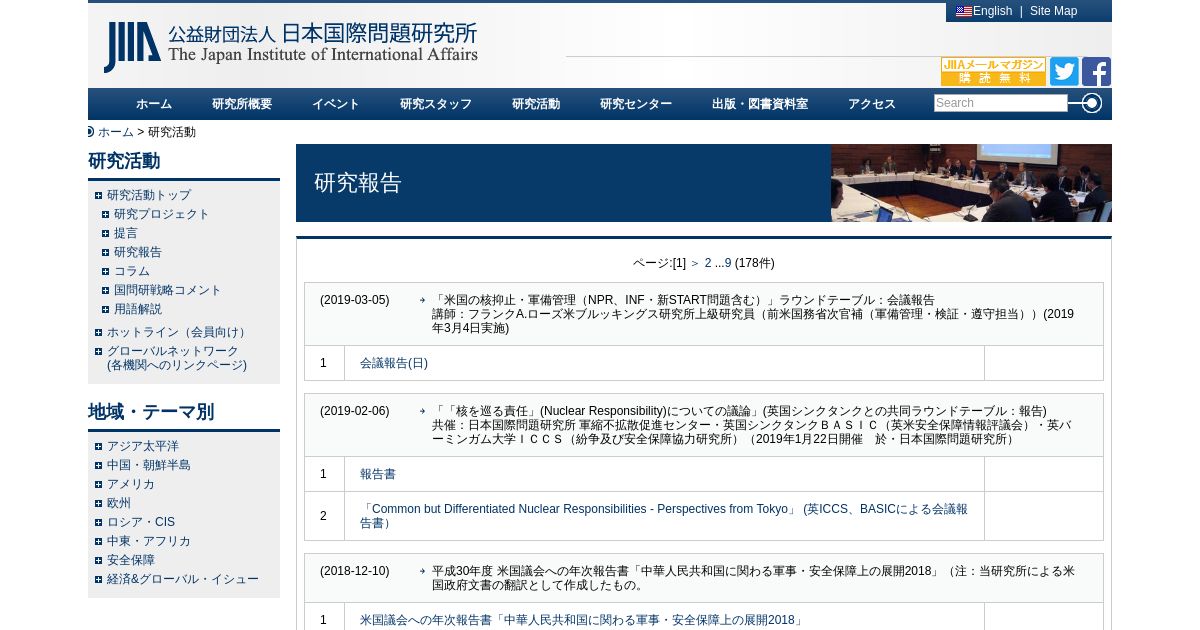
Task: Click the plus icon beside アジア太平洋
Action: click(x=98, y=446)
